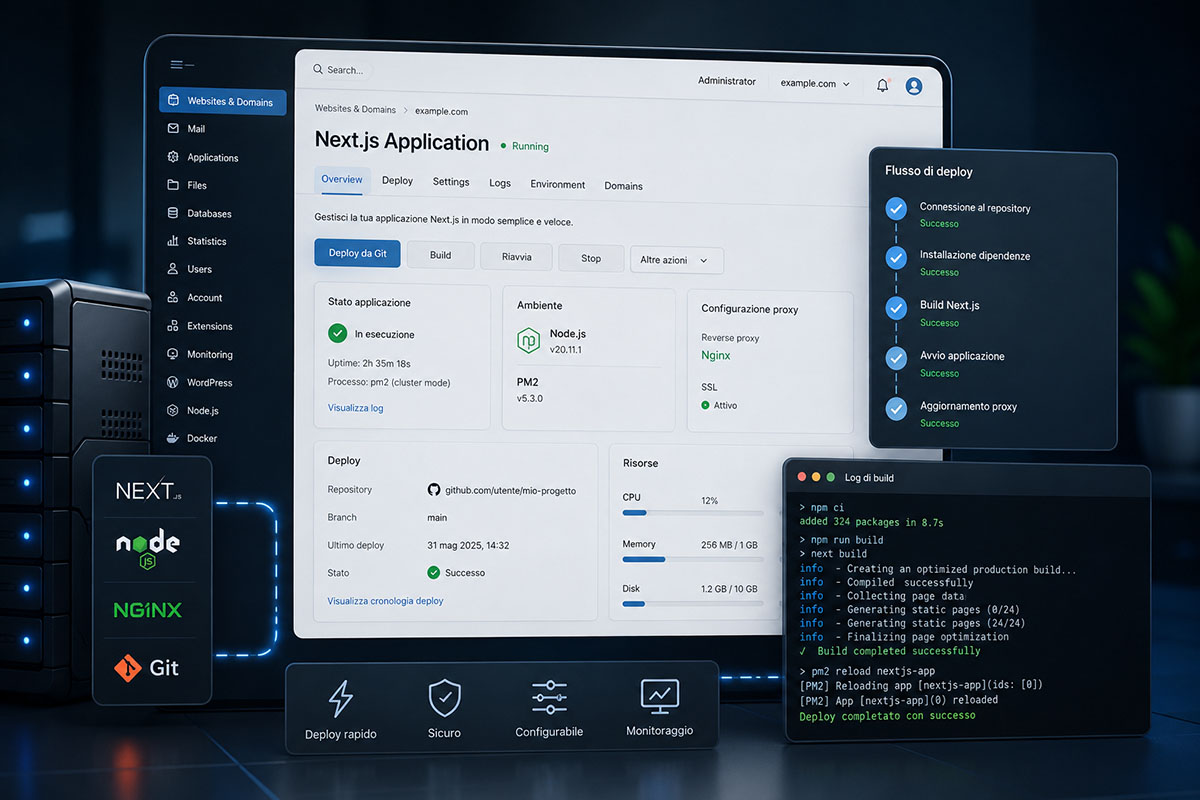Viewport: 1200px width, 800px height.
Task: Open the Logs tab
Action: pos(500,183)
